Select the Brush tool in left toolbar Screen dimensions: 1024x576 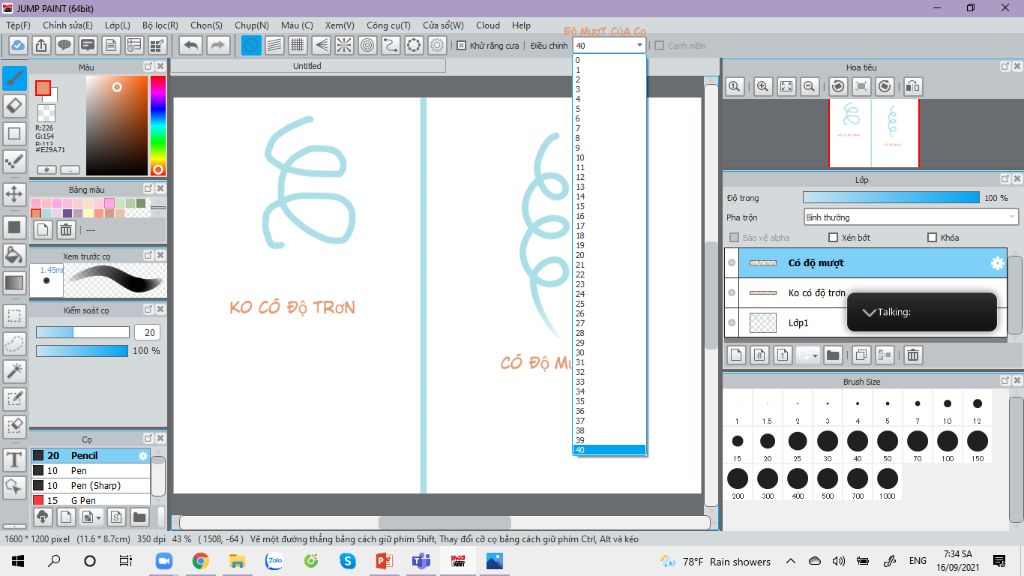[14, 78]
